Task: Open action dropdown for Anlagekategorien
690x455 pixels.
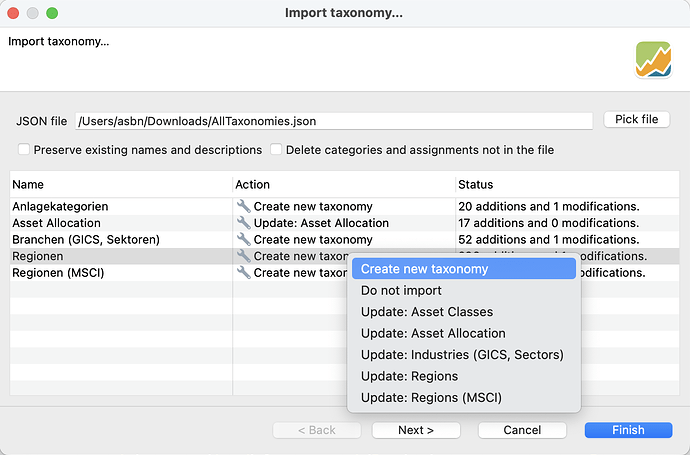Action: click(x=312, y=206)
